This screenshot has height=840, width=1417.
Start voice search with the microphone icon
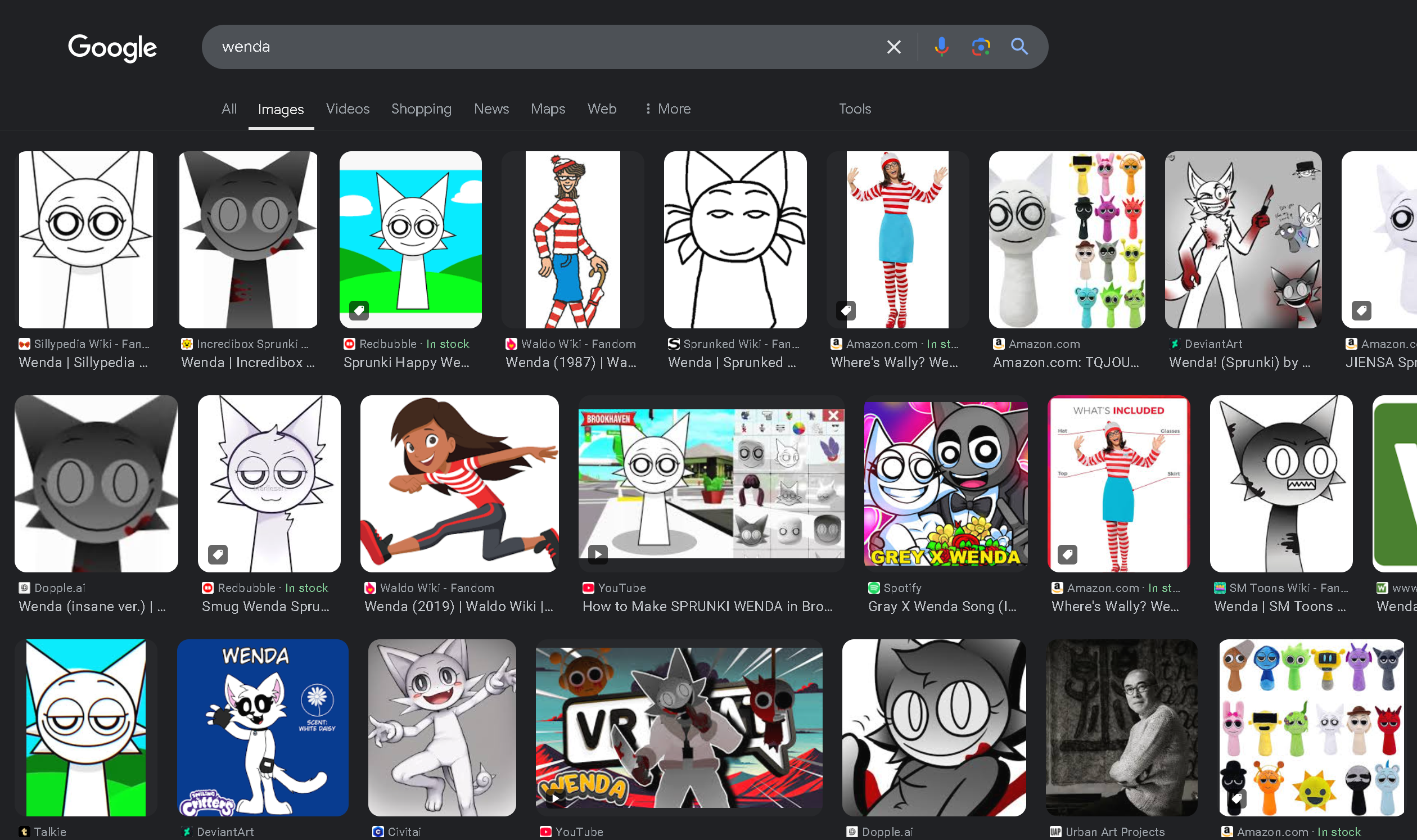[941, 47]
